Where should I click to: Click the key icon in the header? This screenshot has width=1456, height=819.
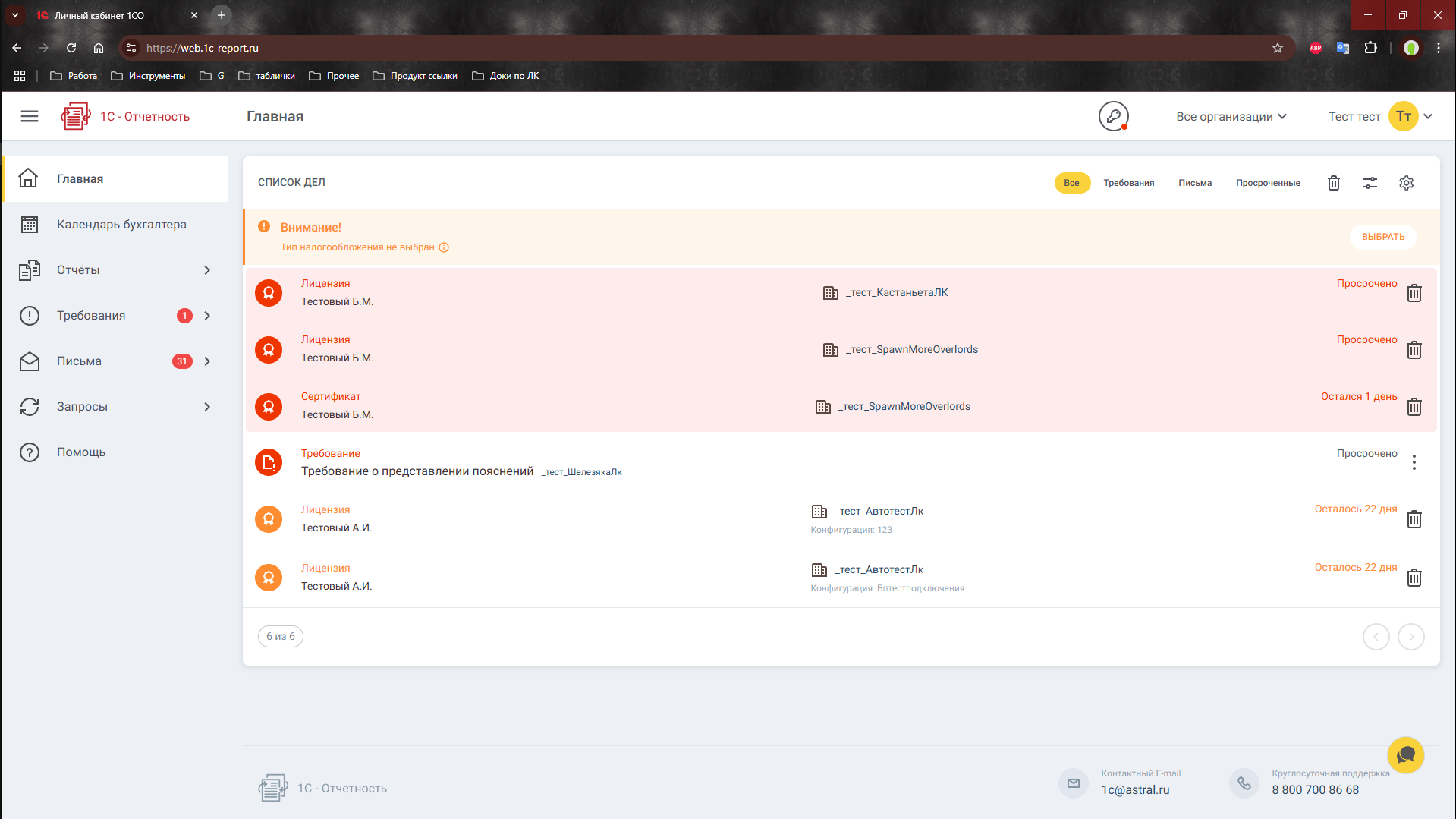point(1113,116)
